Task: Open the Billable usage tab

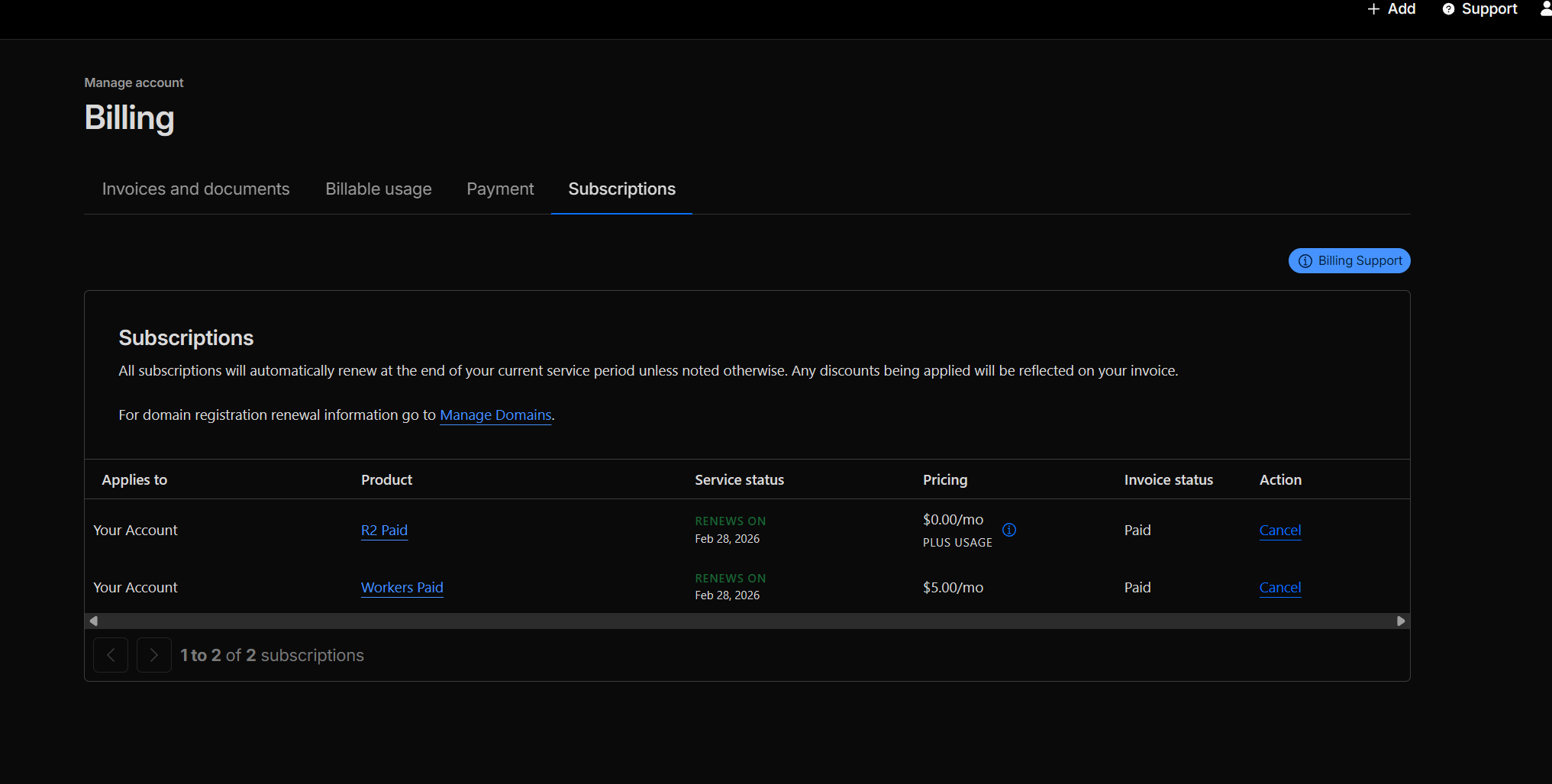Action: click(378, 189)
